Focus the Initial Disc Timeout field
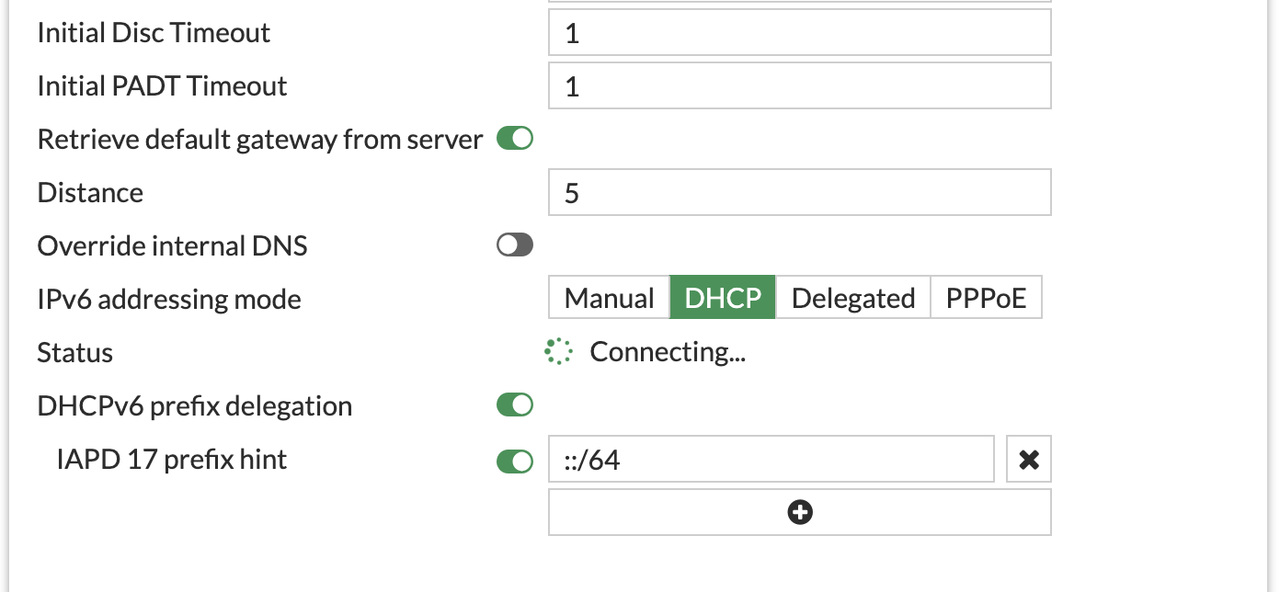Viewport: 1280px width, 592px height. [799, 33]
